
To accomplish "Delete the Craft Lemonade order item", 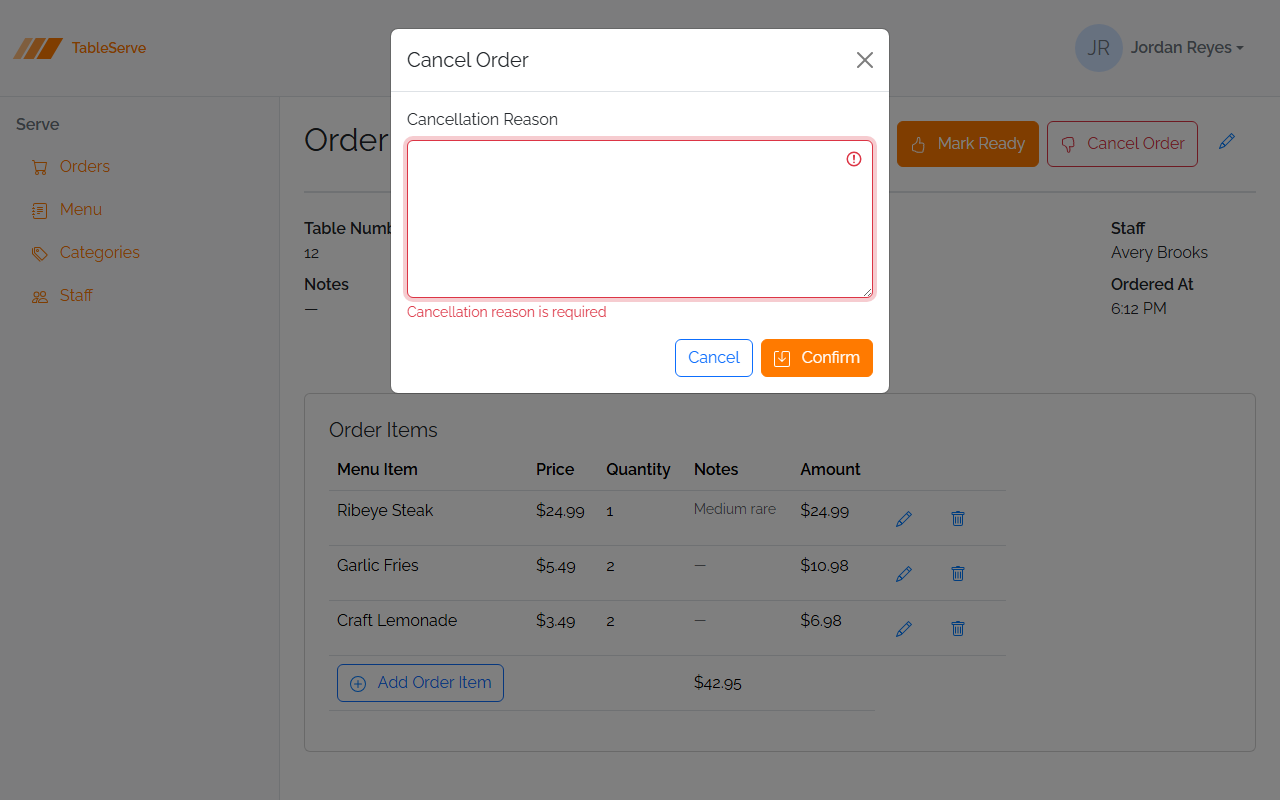I will [x=958, y=629].
